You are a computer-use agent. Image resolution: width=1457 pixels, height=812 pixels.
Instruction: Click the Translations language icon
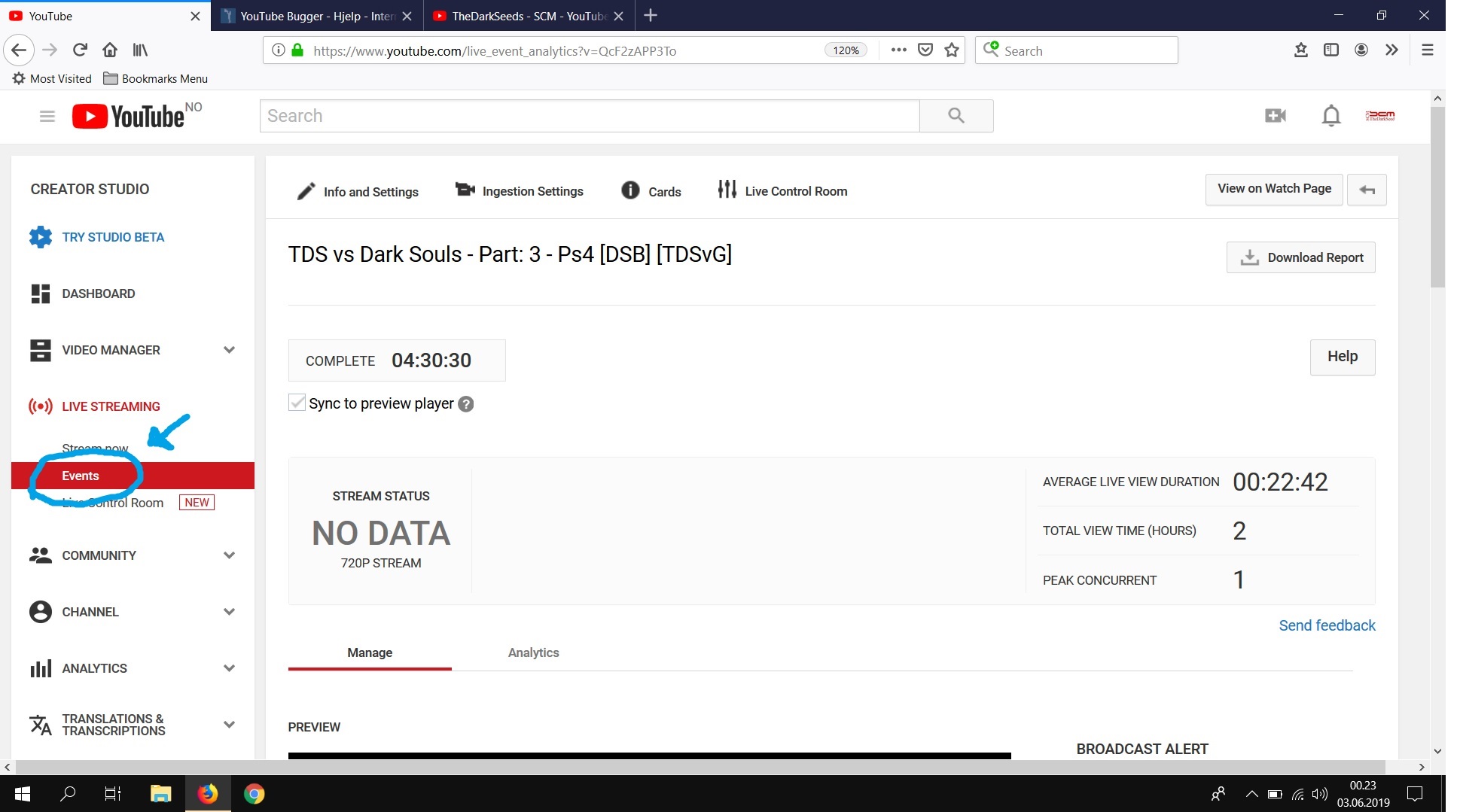(x=41, y=725)
